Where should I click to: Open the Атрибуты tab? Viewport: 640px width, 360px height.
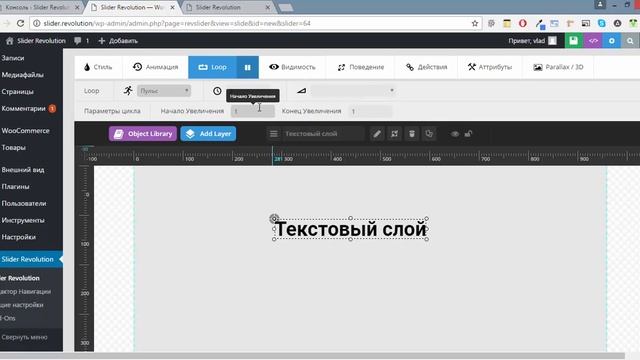(x=490, y=67)
